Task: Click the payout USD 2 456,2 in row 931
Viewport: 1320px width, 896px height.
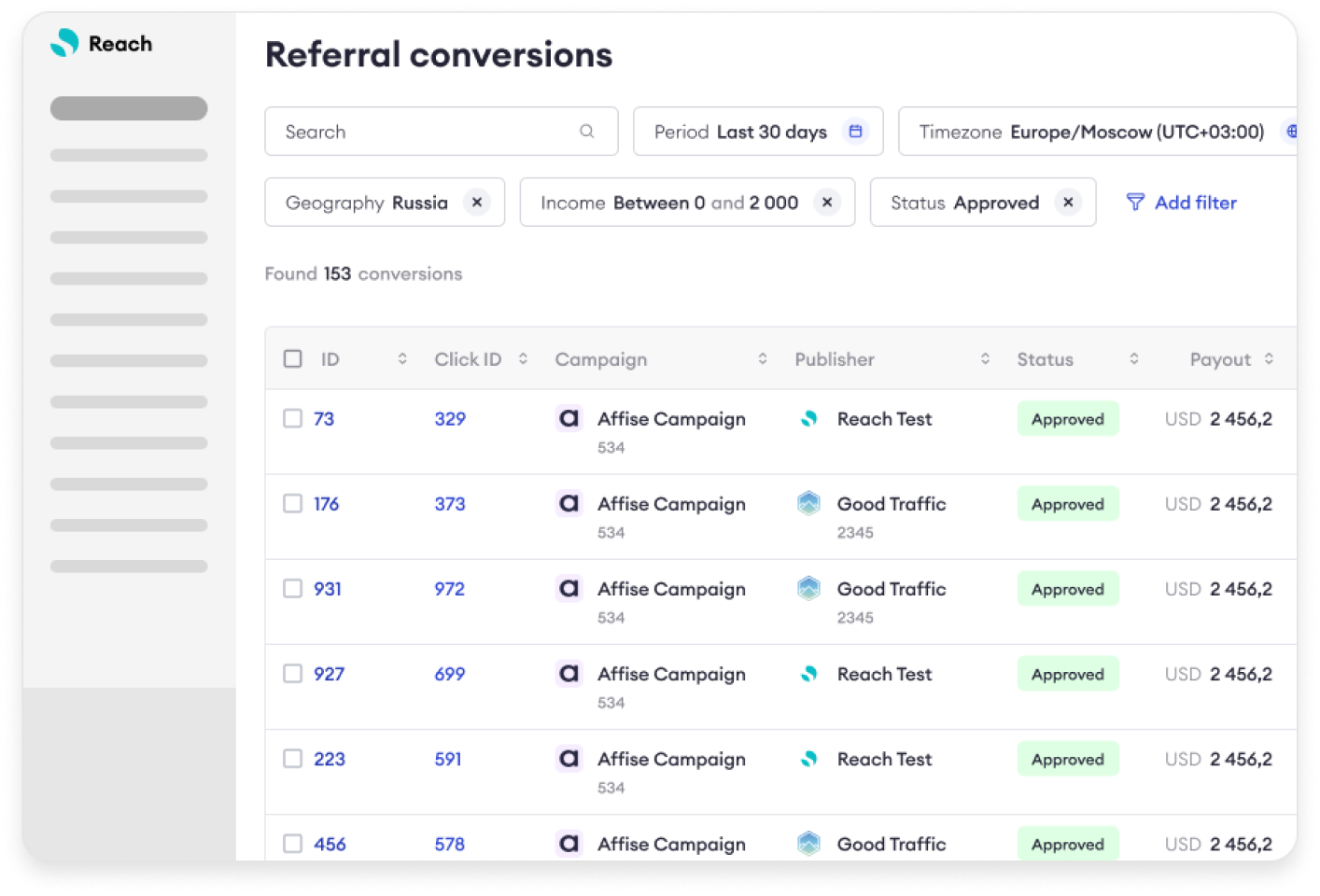Action: [x=1218, y=589]
